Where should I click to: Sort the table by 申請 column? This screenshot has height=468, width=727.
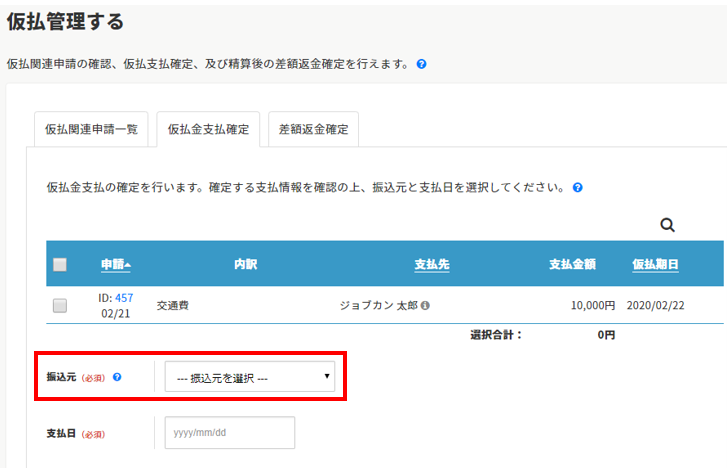(x=116, y=264)
